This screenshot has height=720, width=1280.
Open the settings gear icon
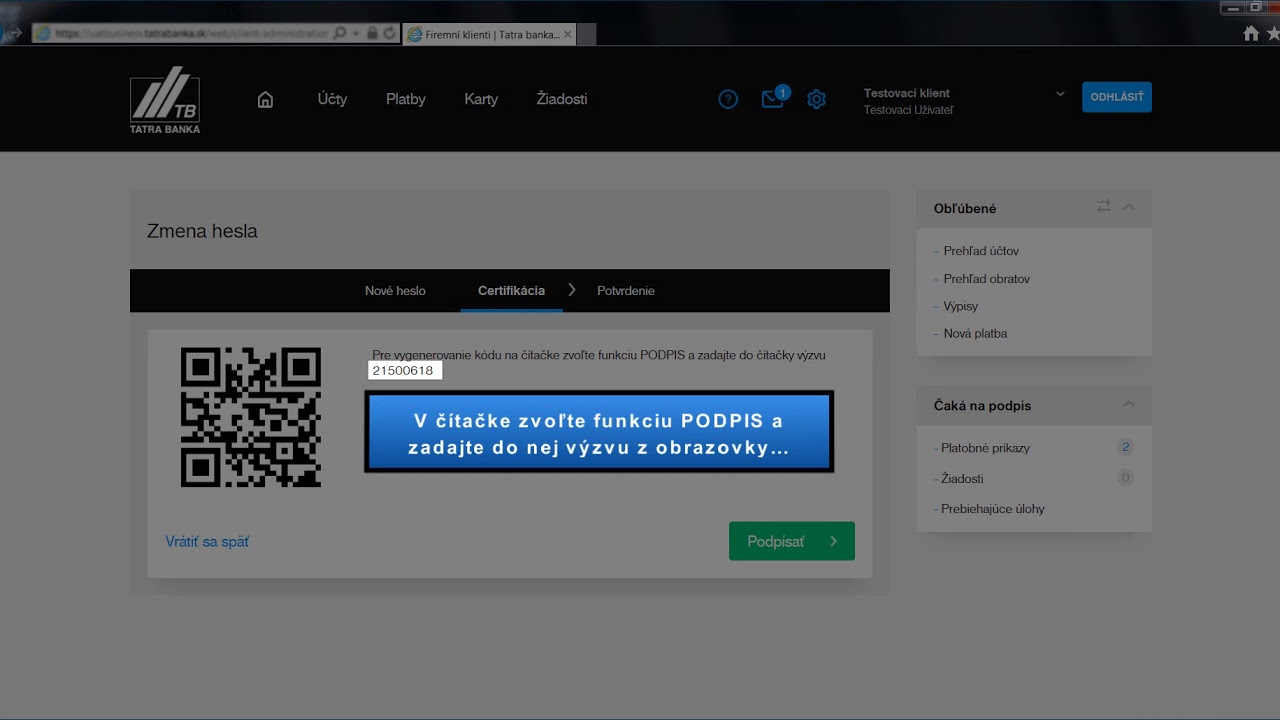816,99
